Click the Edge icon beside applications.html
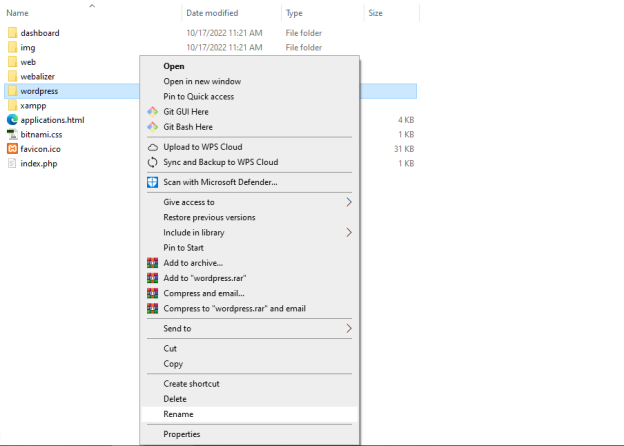This screenshot has height=446, width=624. [12, 120]
